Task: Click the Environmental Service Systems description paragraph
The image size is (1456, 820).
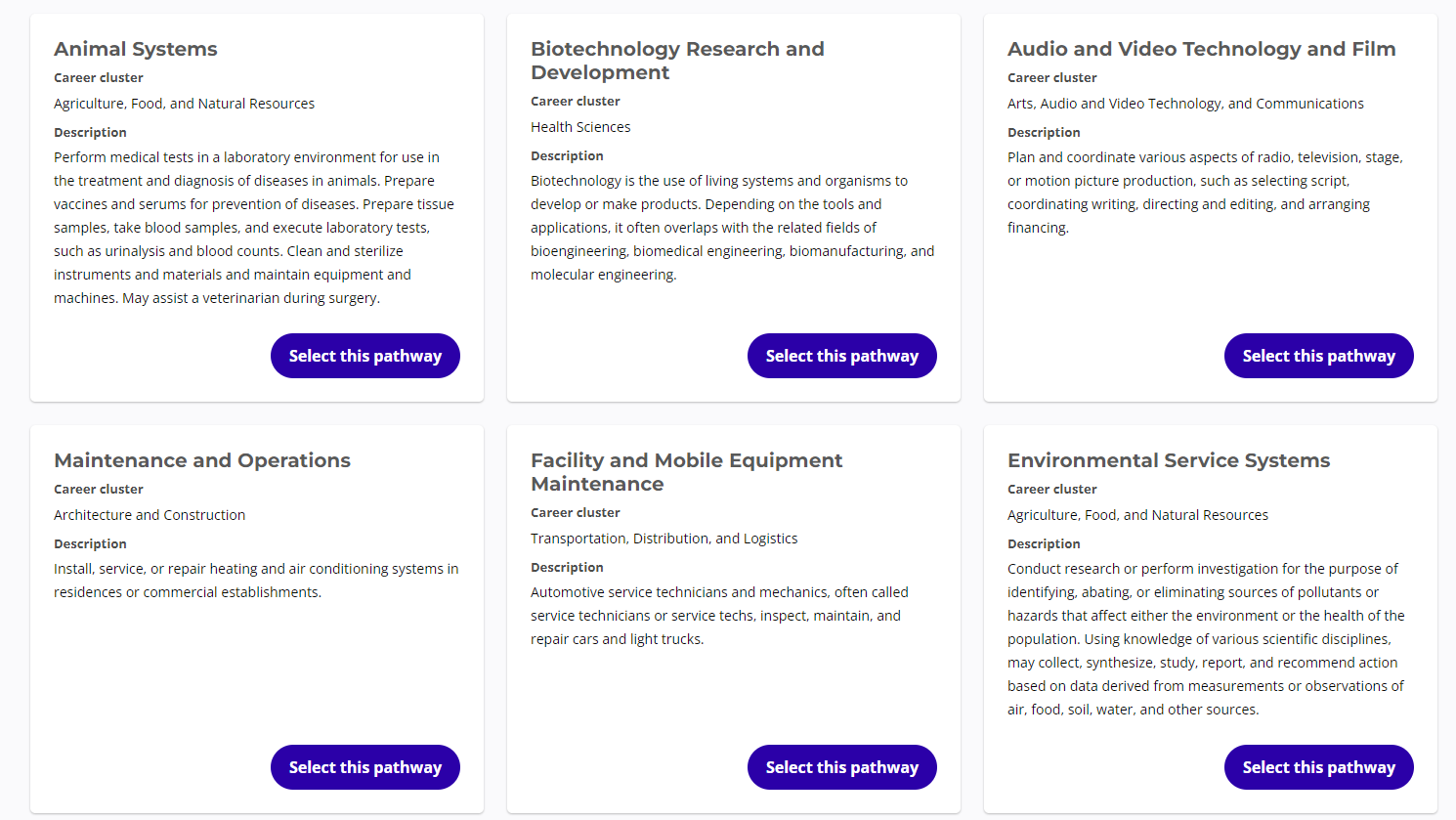Action: (x=1206, y=639)
